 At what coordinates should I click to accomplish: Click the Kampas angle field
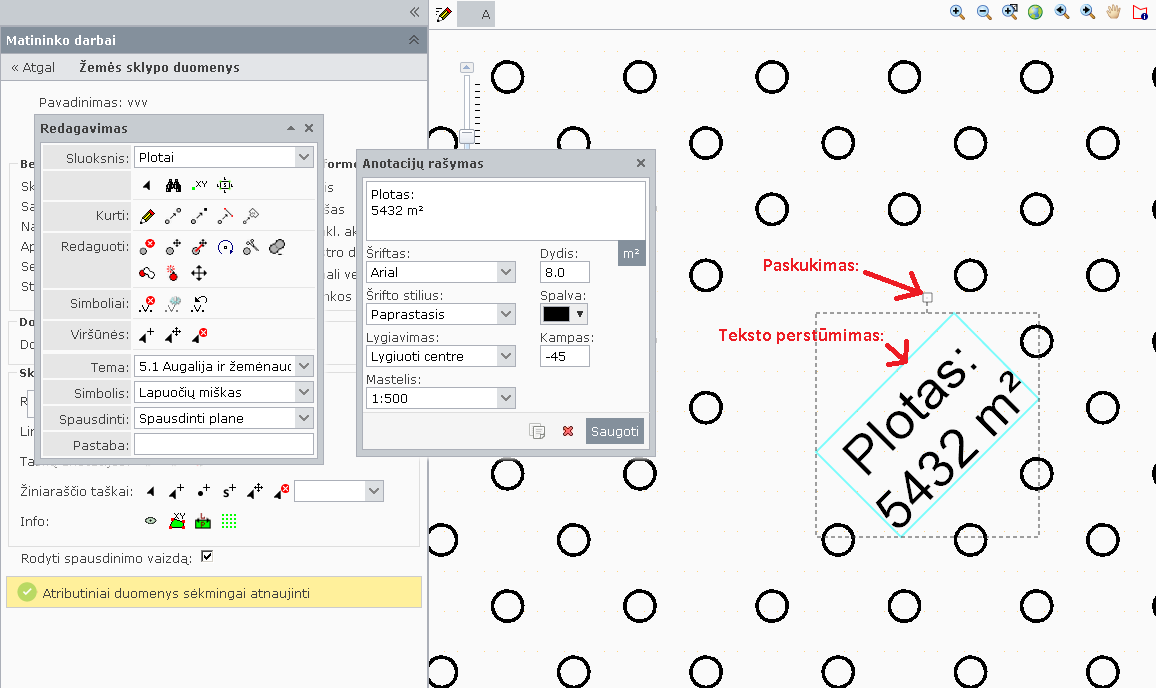pos(565,356)
